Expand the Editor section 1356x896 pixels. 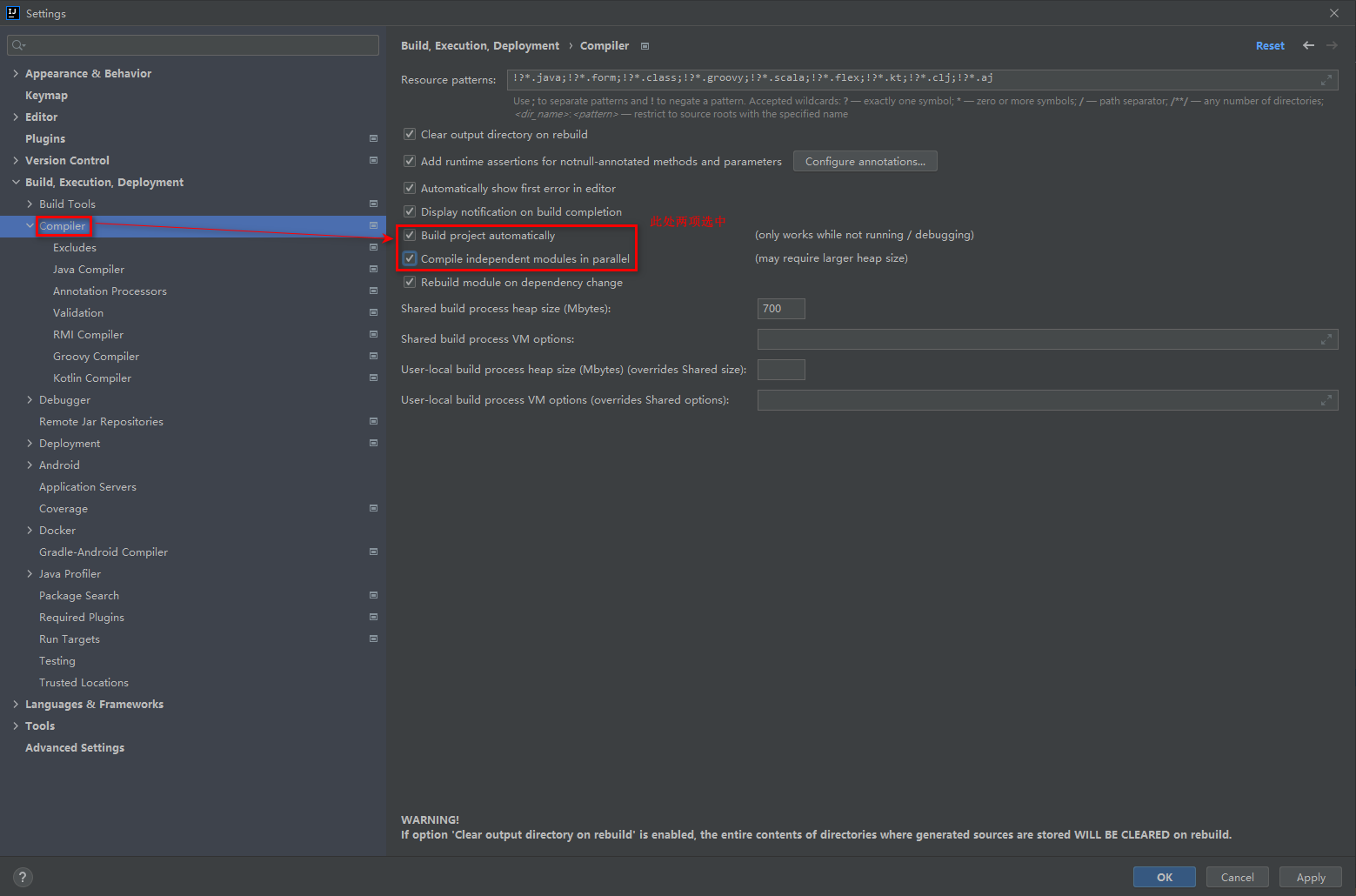(16, 117)
